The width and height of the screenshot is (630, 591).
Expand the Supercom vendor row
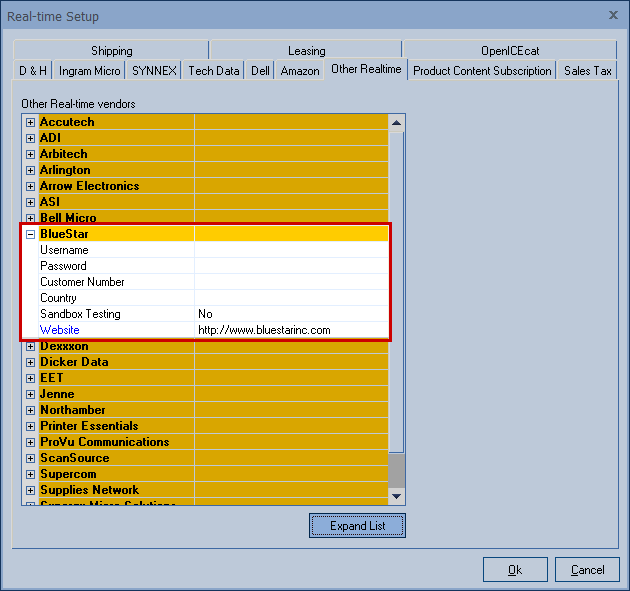pos(31,474)
